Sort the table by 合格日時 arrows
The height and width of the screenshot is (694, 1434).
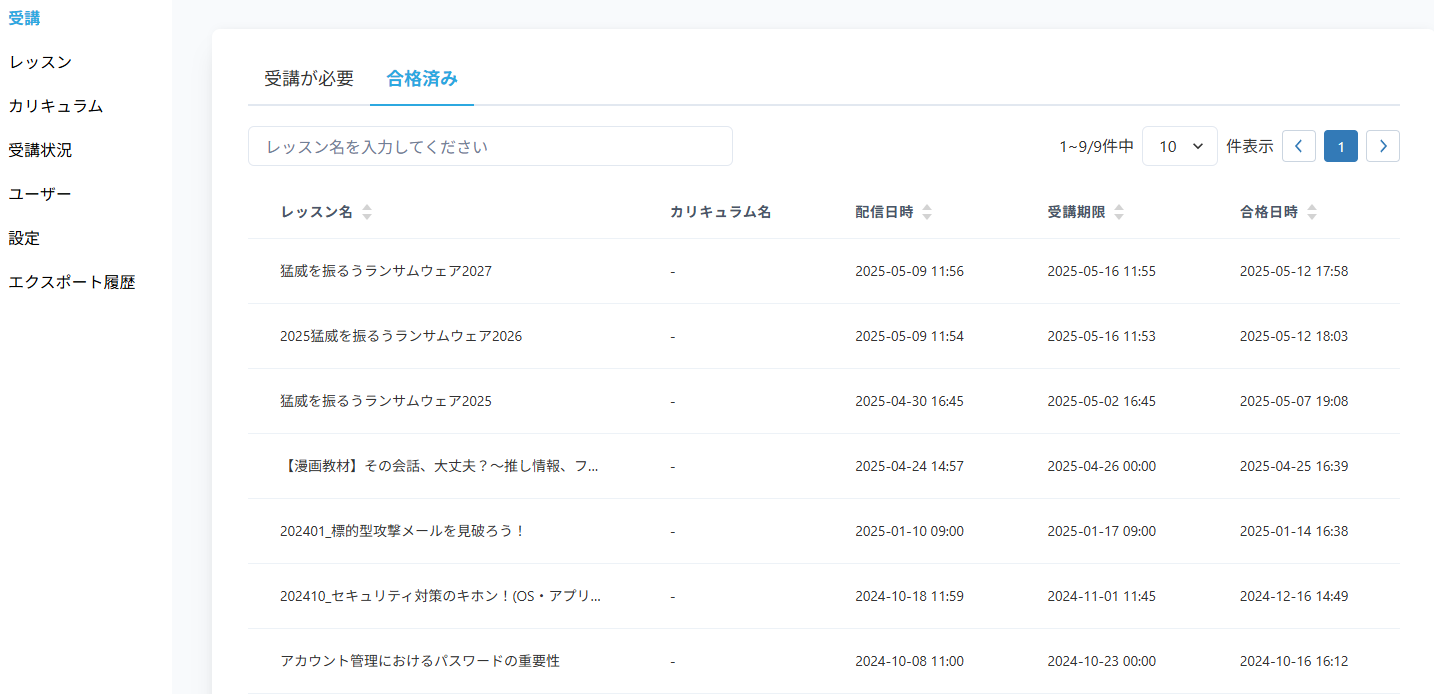(x=1312, y=212)
